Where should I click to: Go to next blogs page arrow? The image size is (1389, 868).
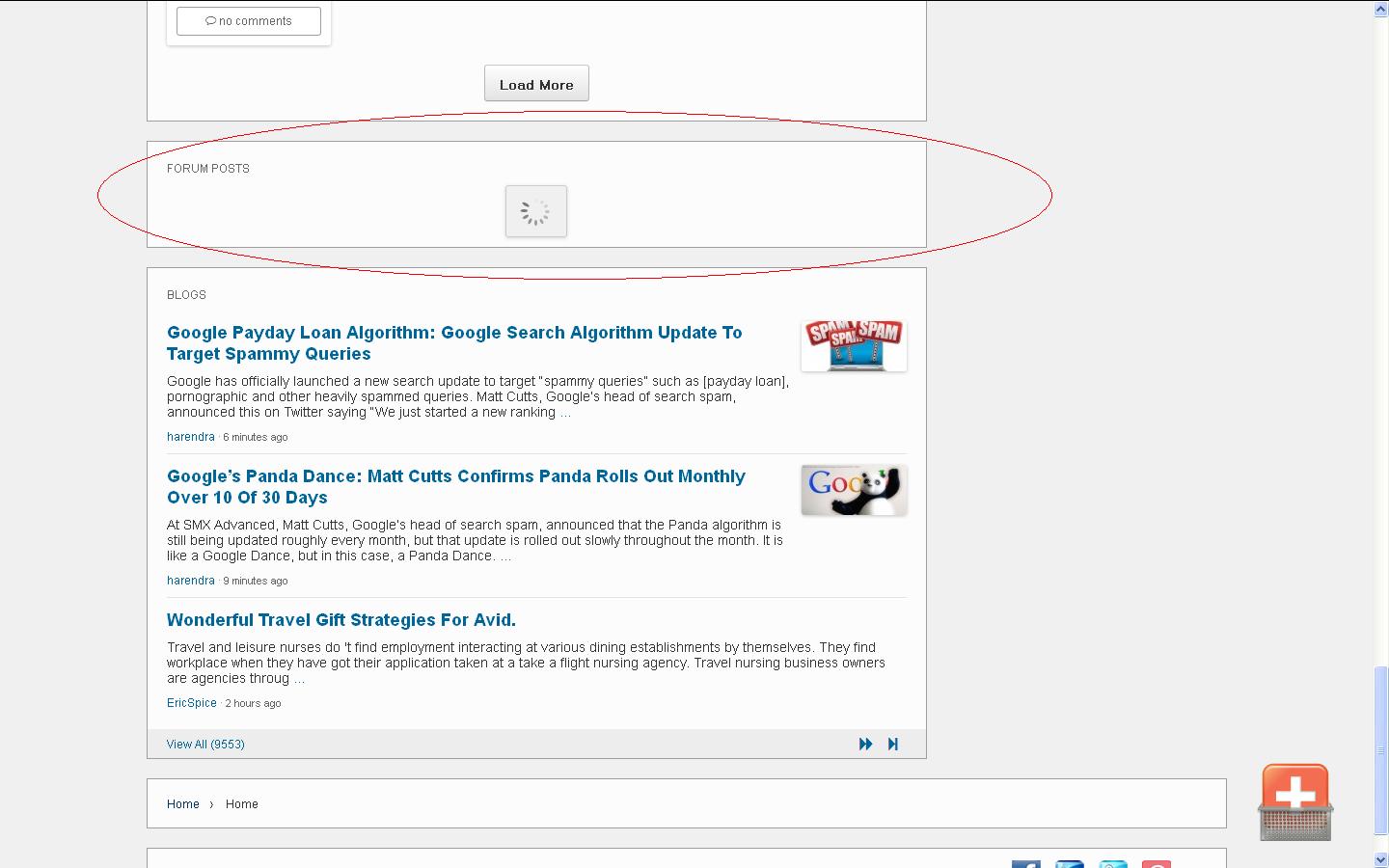click(x=865, y=744)
